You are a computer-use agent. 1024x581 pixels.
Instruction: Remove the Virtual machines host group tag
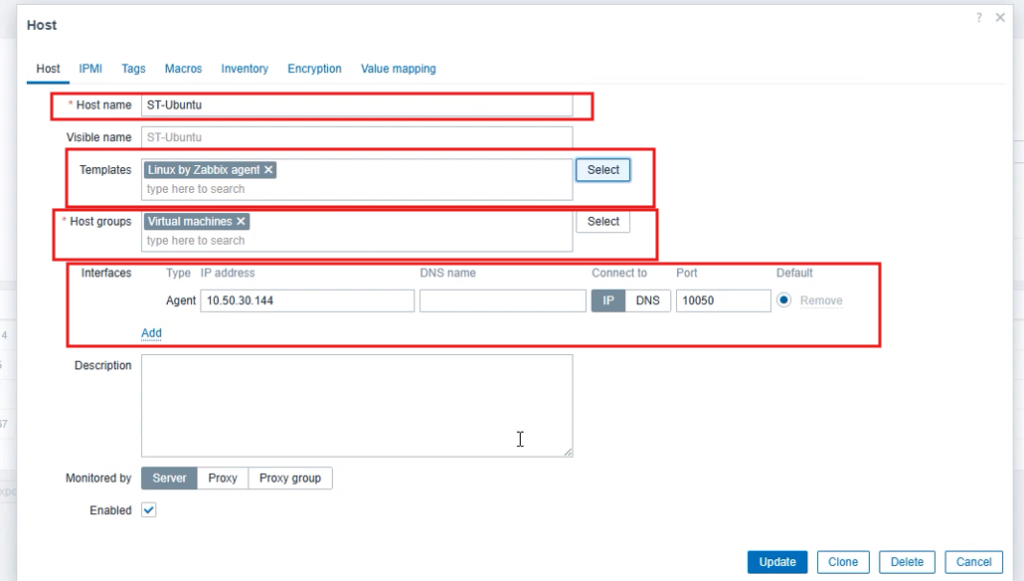[x=241, y=221]
